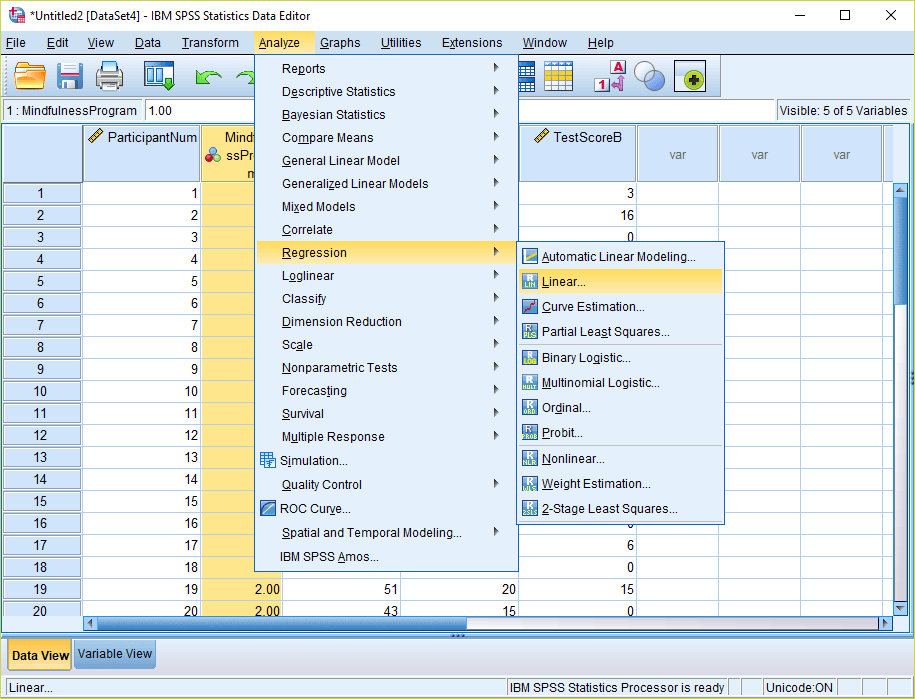Screen dimensions: 915x699
Task: Click the Print icon in toolbar
Action: click(109, 77)
